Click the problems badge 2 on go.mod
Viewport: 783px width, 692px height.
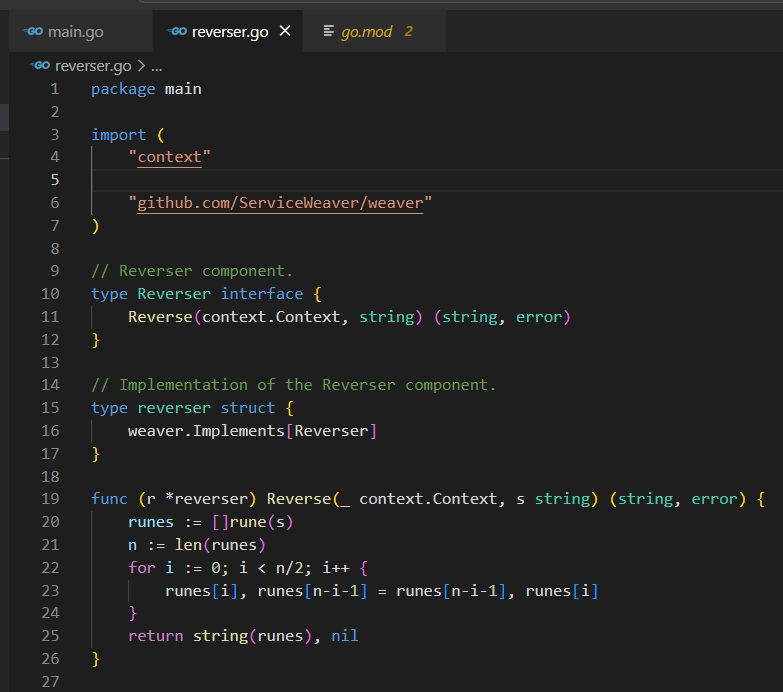click(x=408, y=32)
